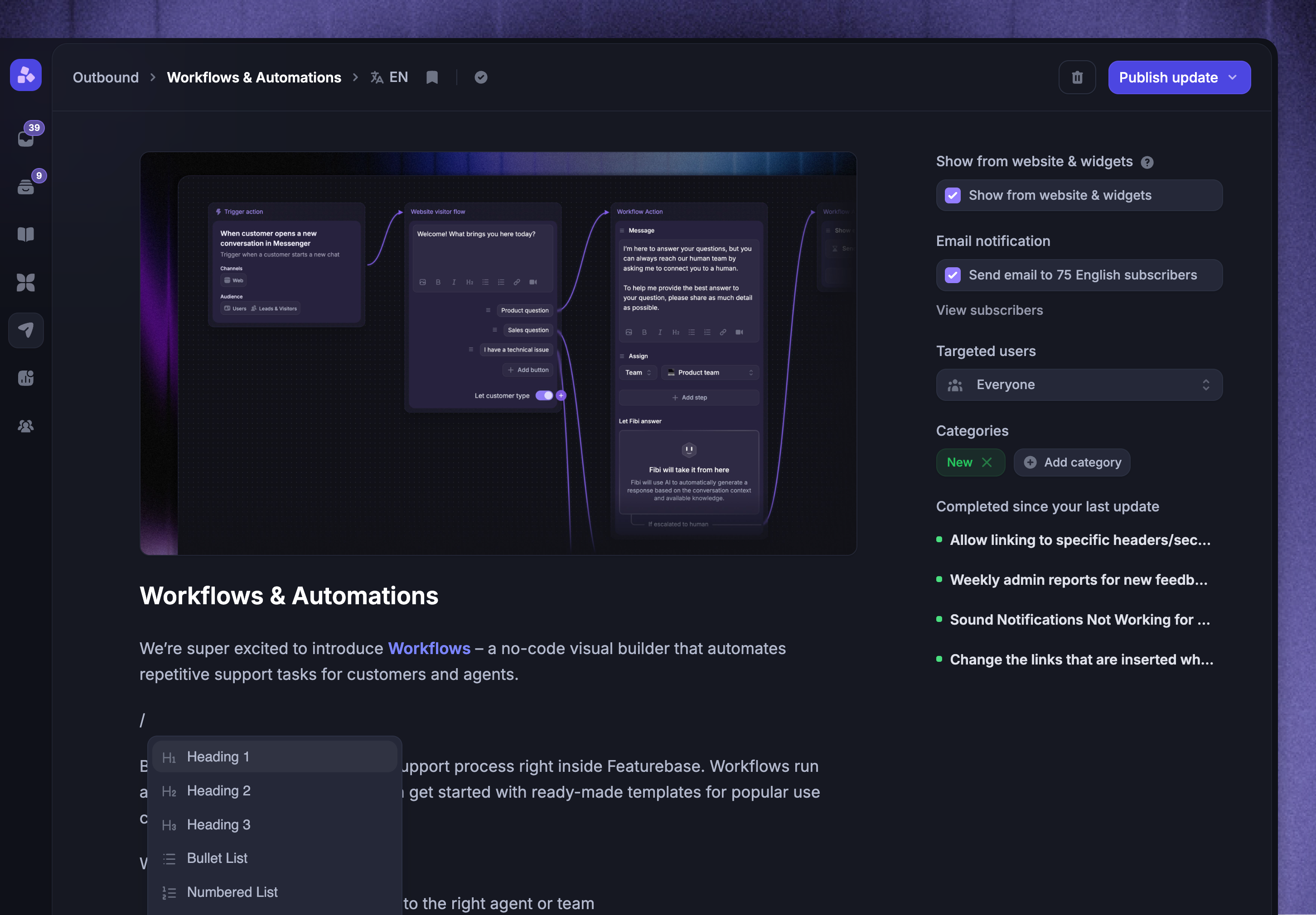The height and width of the screenshot is (915, 1316).
Task: Click the workflow builder cover image
Action: pos(498,353)
